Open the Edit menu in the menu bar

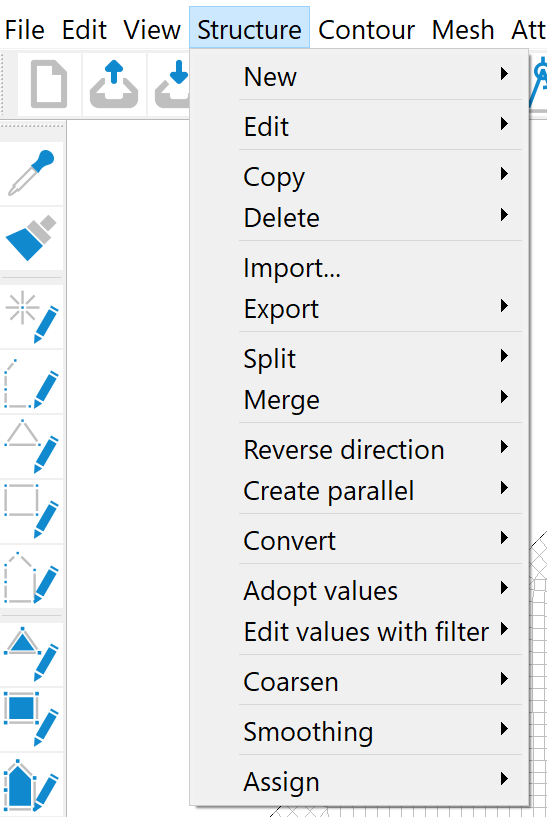pyautogui.click(x=84, y=29)
